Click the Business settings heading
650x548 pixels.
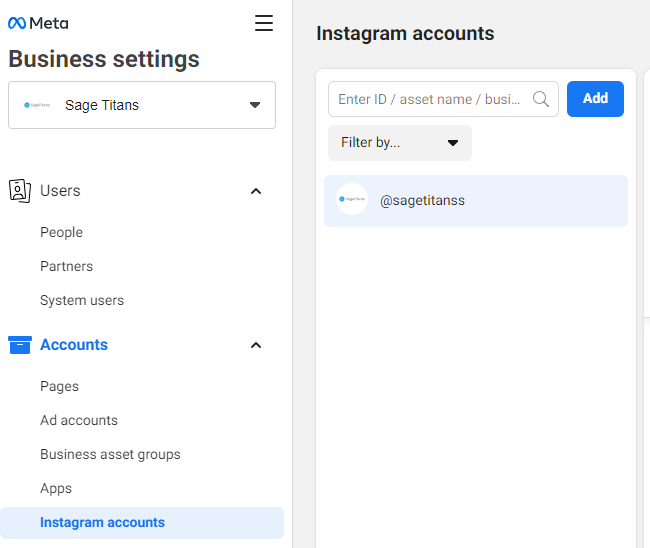[x=104, y=59]
